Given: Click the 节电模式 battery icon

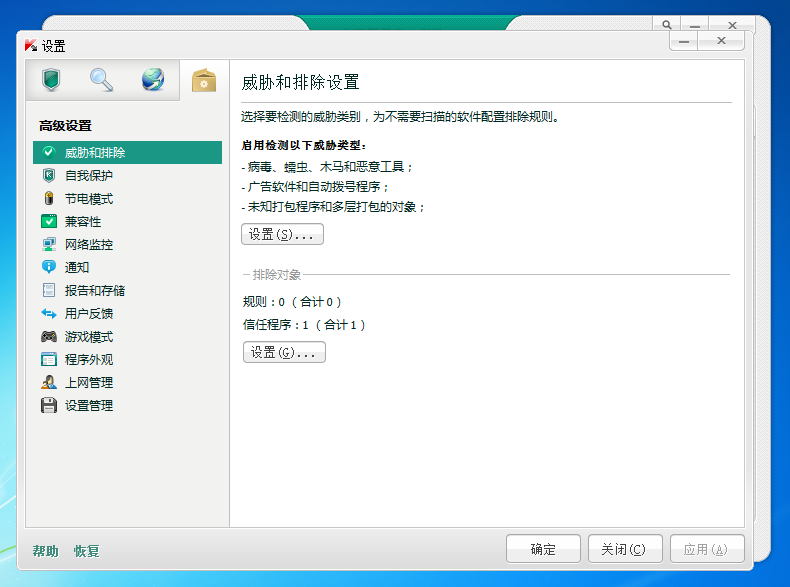Looking at the screenshot, I should (49, 198).
